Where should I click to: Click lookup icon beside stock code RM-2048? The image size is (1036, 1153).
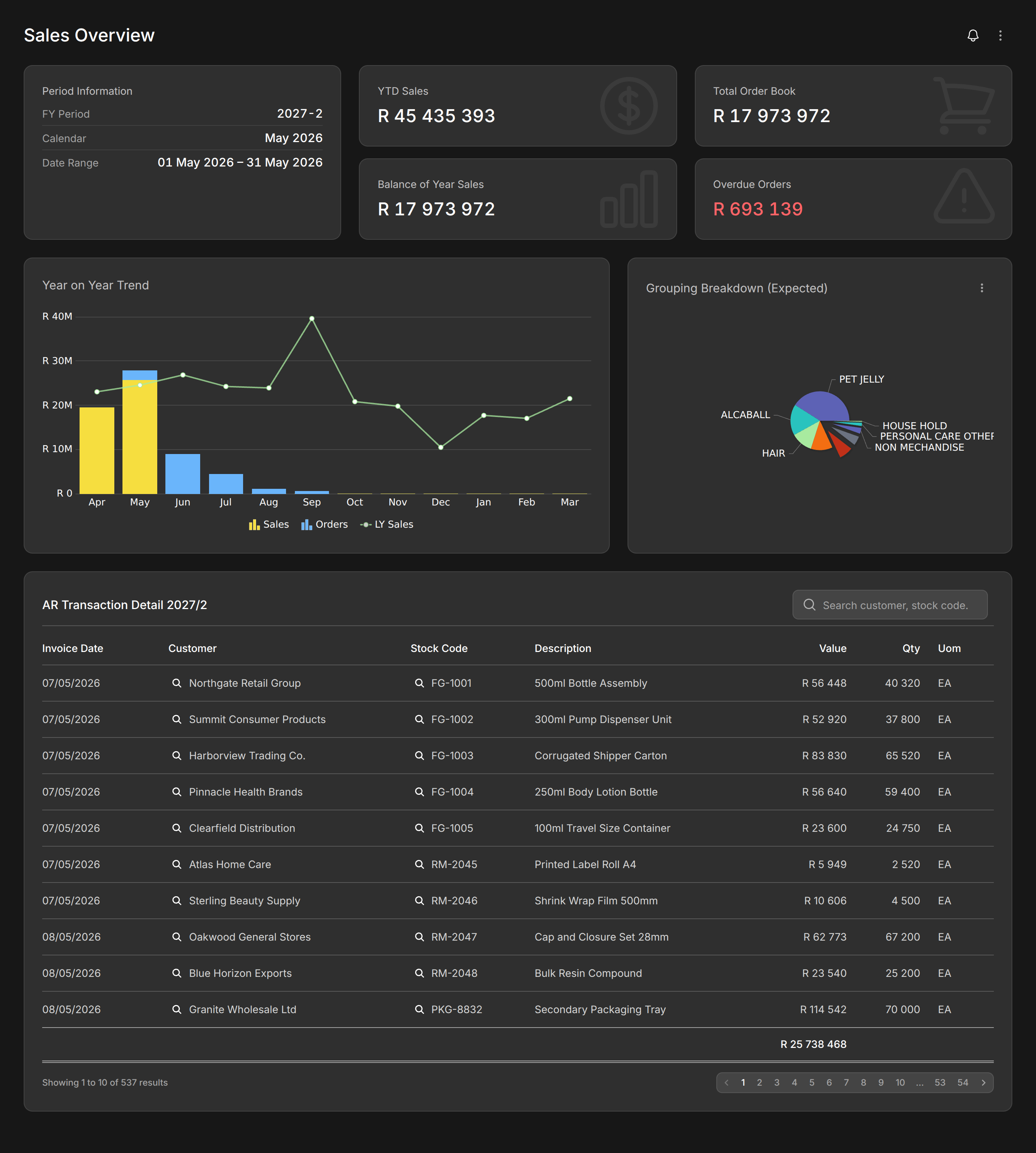point(419,973)
